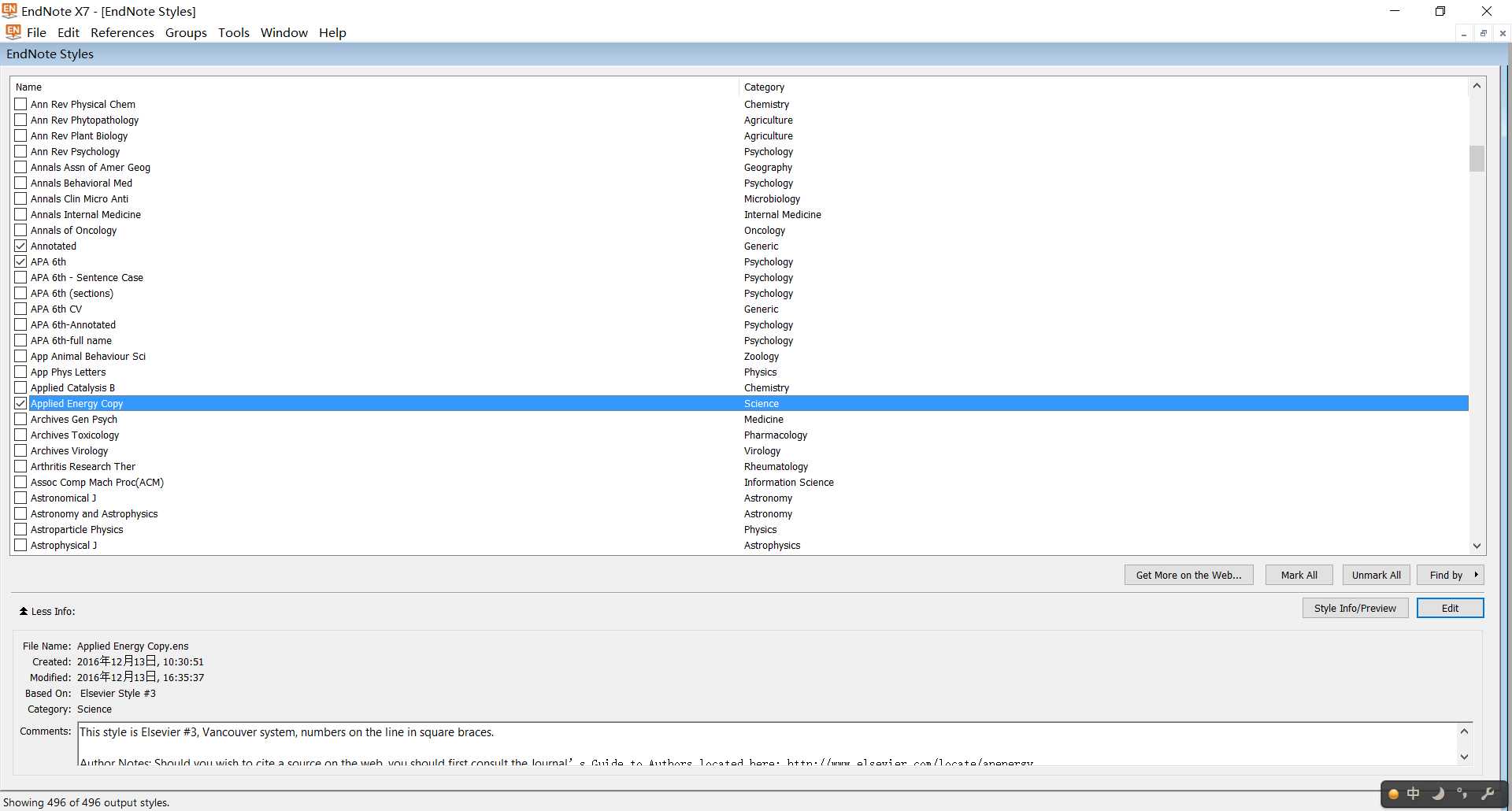Click the comments box scroll down arrow
This screenshot has width=1512, height=811.
pos(1464,757)
